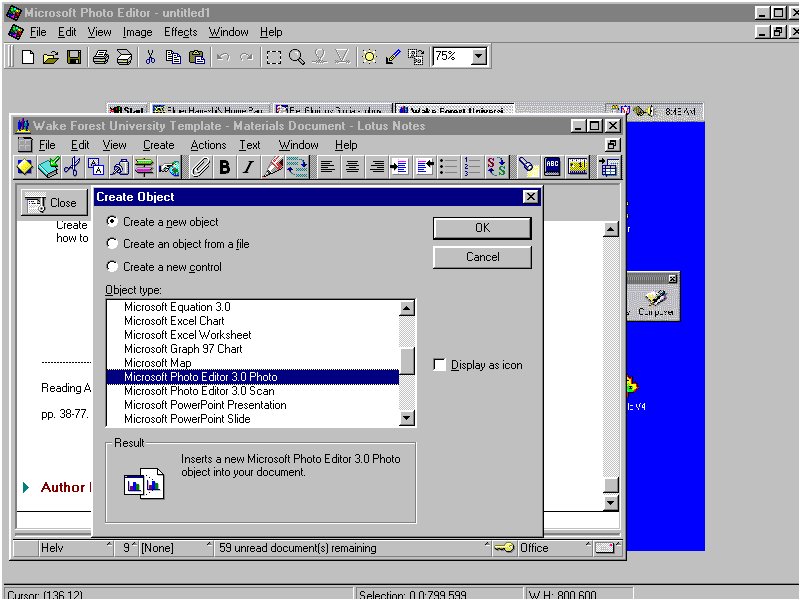The image size is (799, 599).
Task: Click the Object type list's down scroll arrow
Action: pyautogui.click(x=407, y=418)
